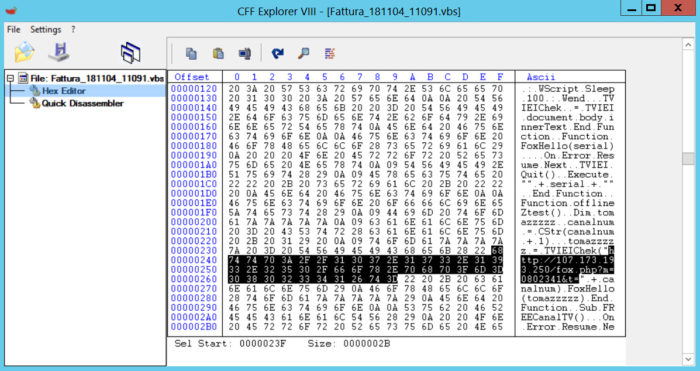Click the multiple windows icon
This screenshot has width=700, height=371.
130,52
